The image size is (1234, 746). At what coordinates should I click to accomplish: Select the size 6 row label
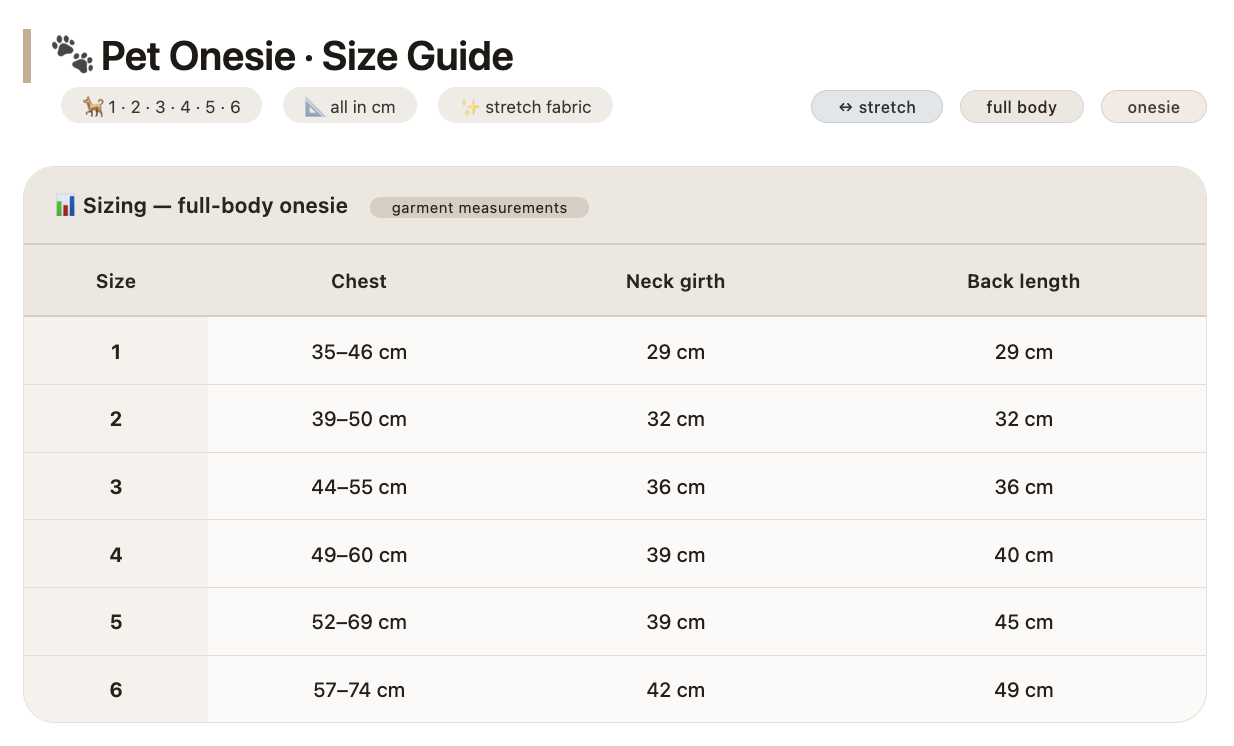pyautogui.click(x=116, y=690)
